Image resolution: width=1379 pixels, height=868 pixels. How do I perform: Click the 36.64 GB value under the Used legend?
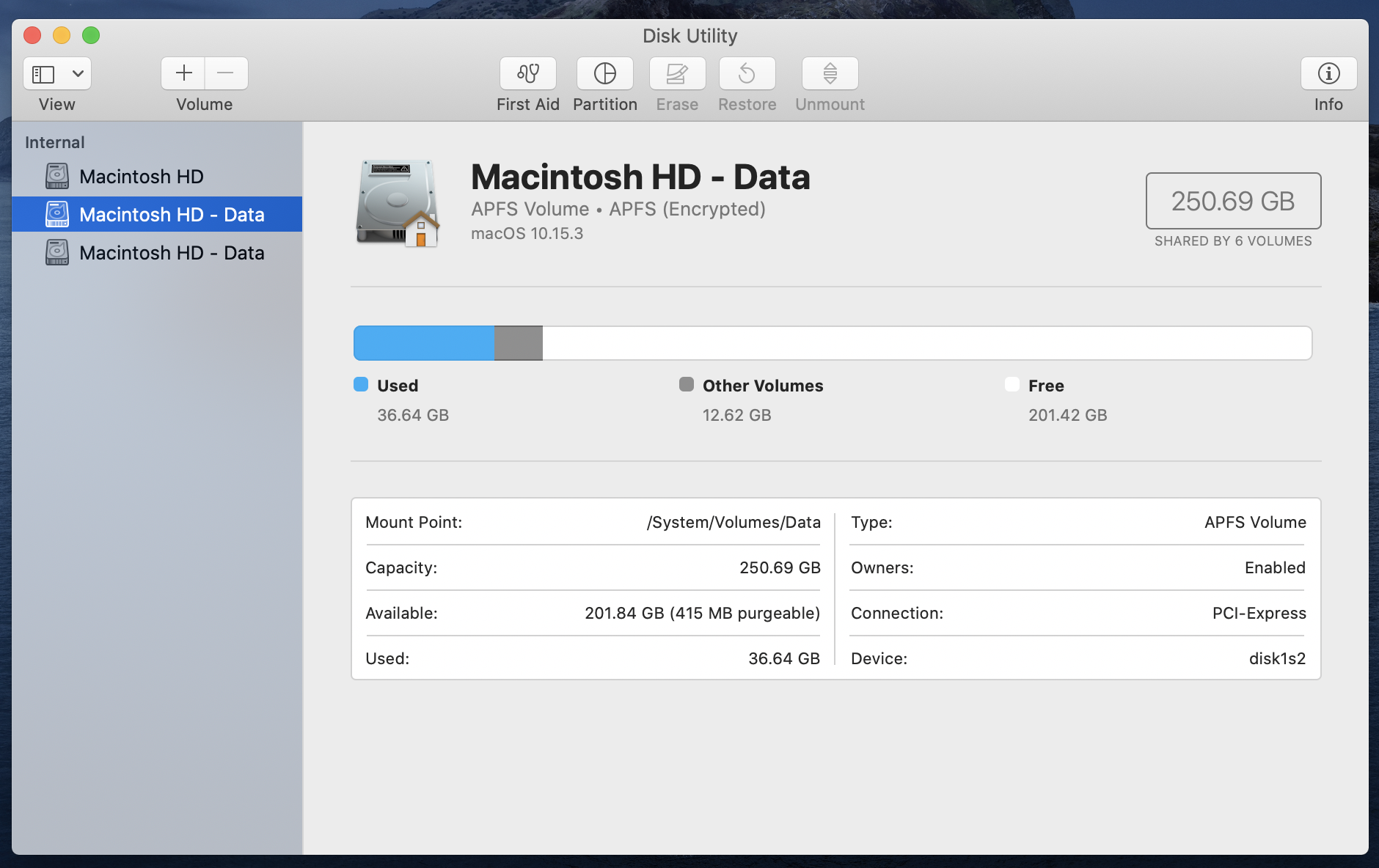click(413, 415)
